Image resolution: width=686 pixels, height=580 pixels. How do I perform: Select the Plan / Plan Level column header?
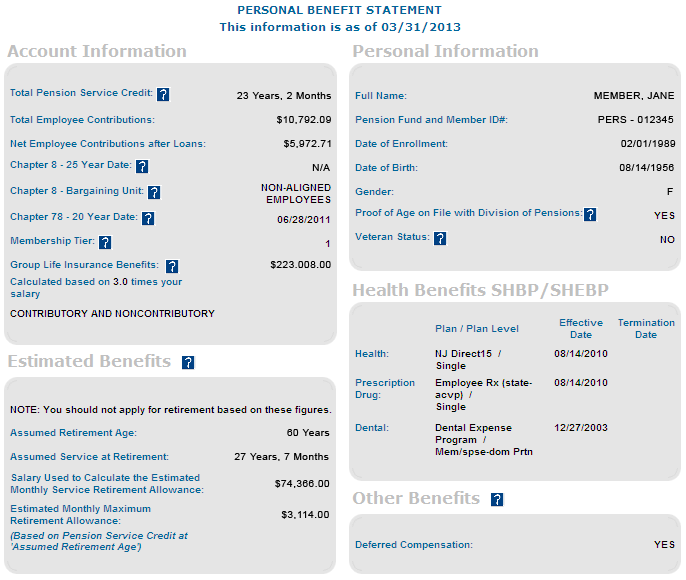(x=477, y=329)
